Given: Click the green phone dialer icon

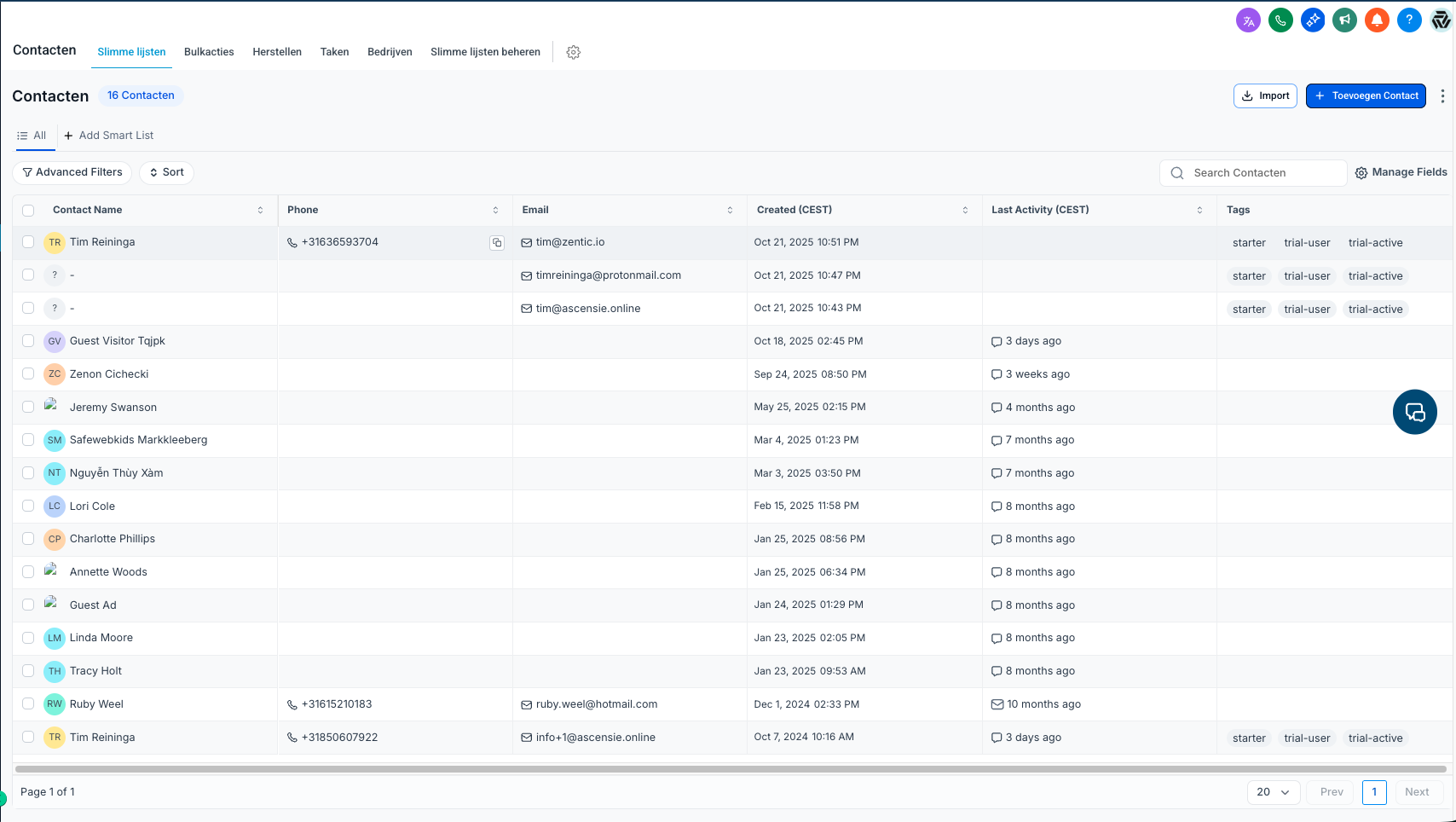Looking at the screenshot, I should tap(1280, 20).
